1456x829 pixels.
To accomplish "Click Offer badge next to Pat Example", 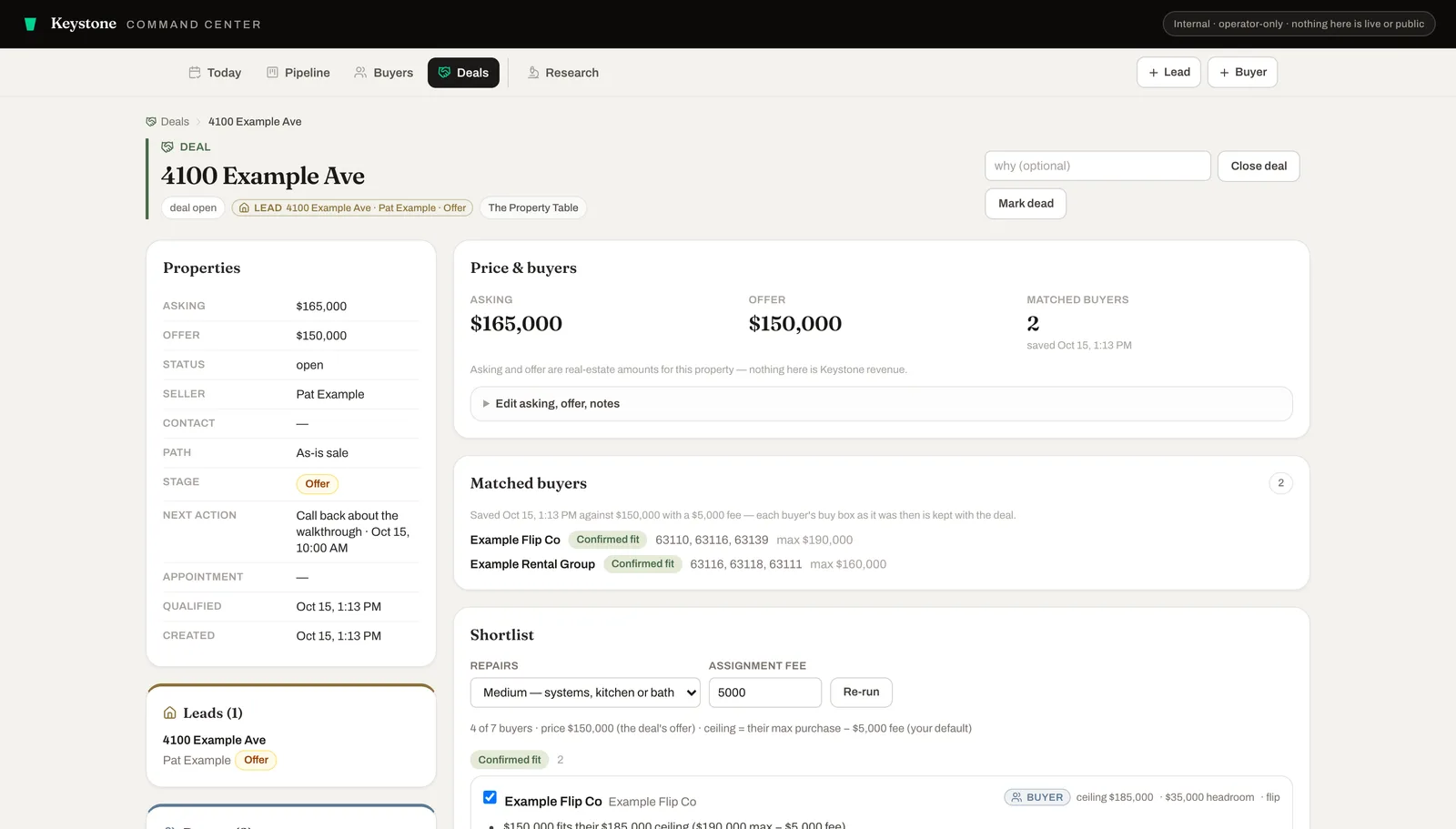I will point(256,761).
